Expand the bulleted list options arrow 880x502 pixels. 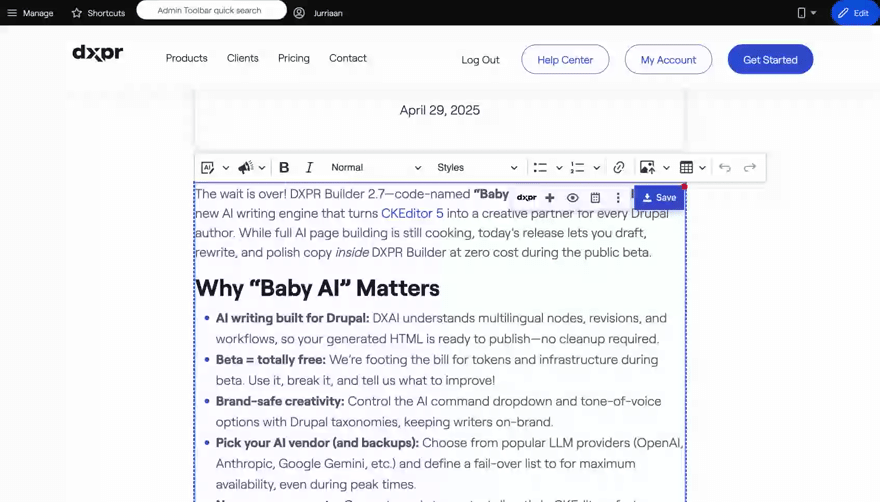559,168
